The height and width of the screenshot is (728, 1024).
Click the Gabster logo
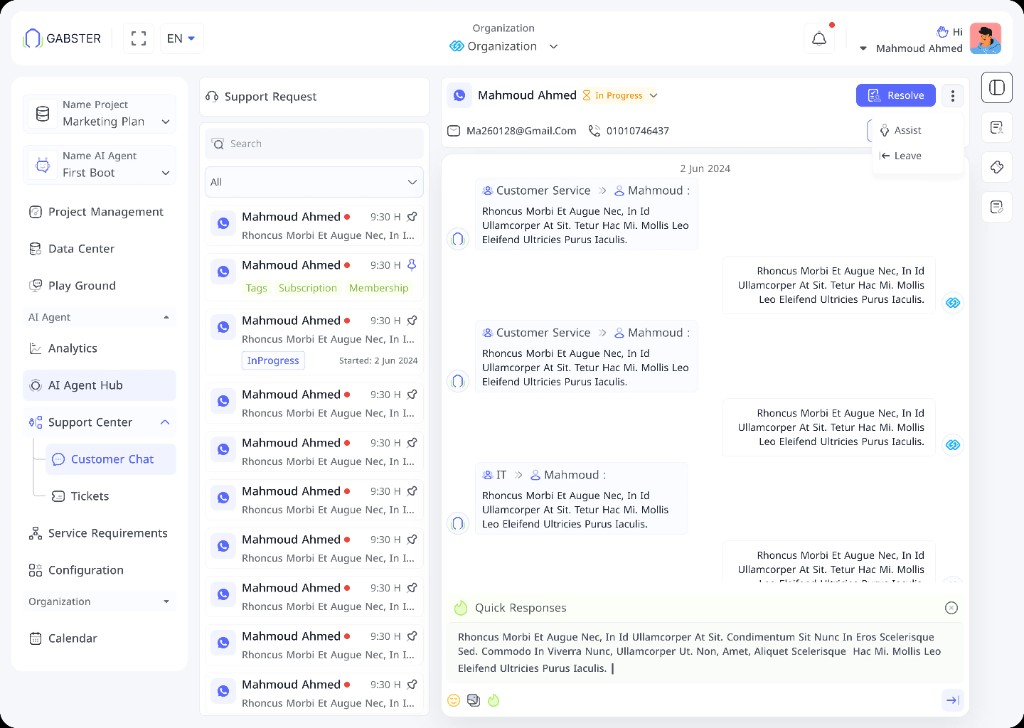[x=63, y=39]
